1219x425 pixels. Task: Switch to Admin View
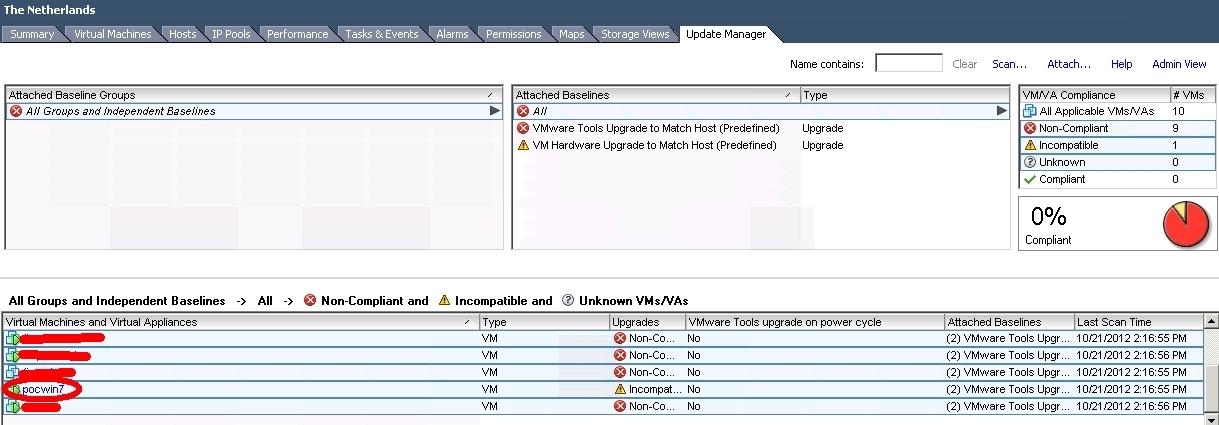tap(1179, 64)
